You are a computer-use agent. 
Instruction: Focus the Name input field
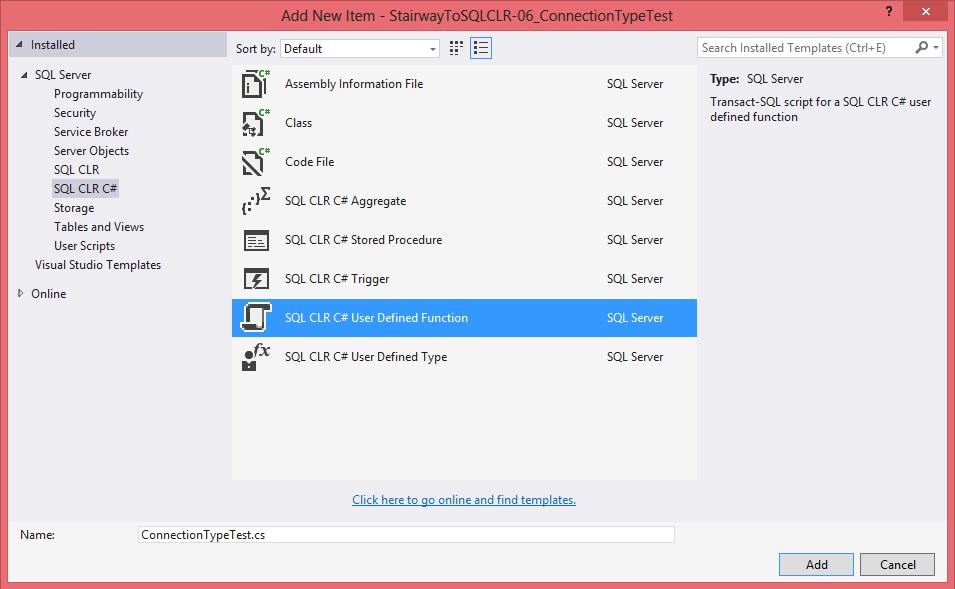[406, 535]
